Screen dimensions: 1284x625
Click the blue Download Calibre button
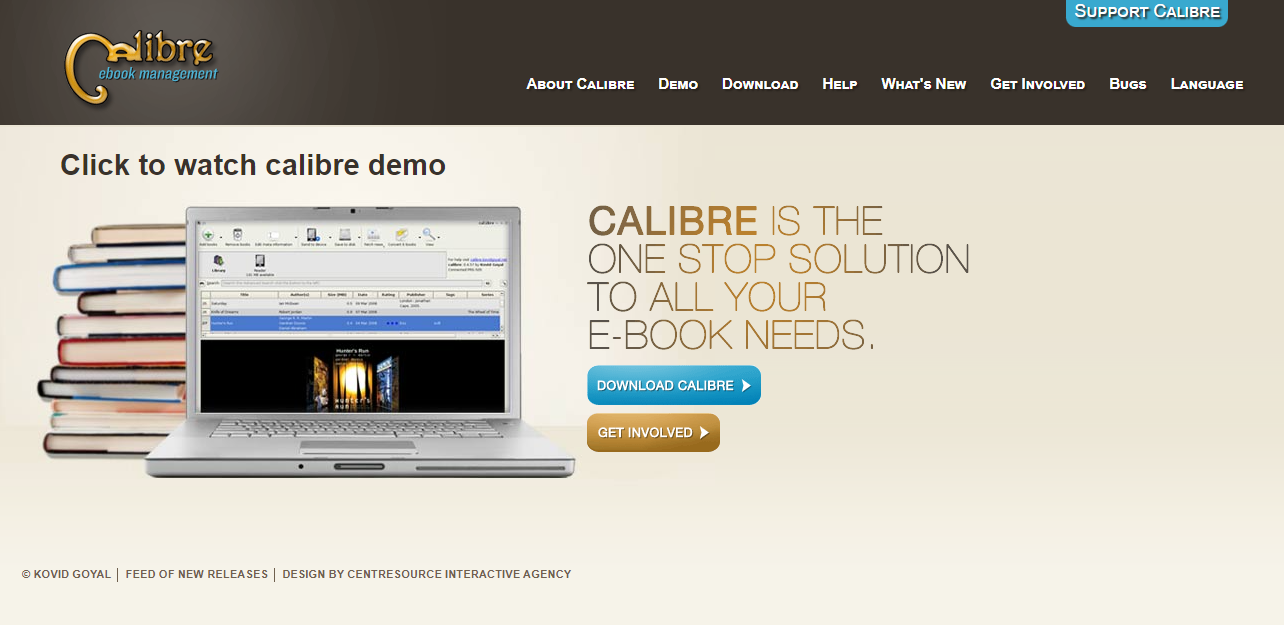[674, 385]
